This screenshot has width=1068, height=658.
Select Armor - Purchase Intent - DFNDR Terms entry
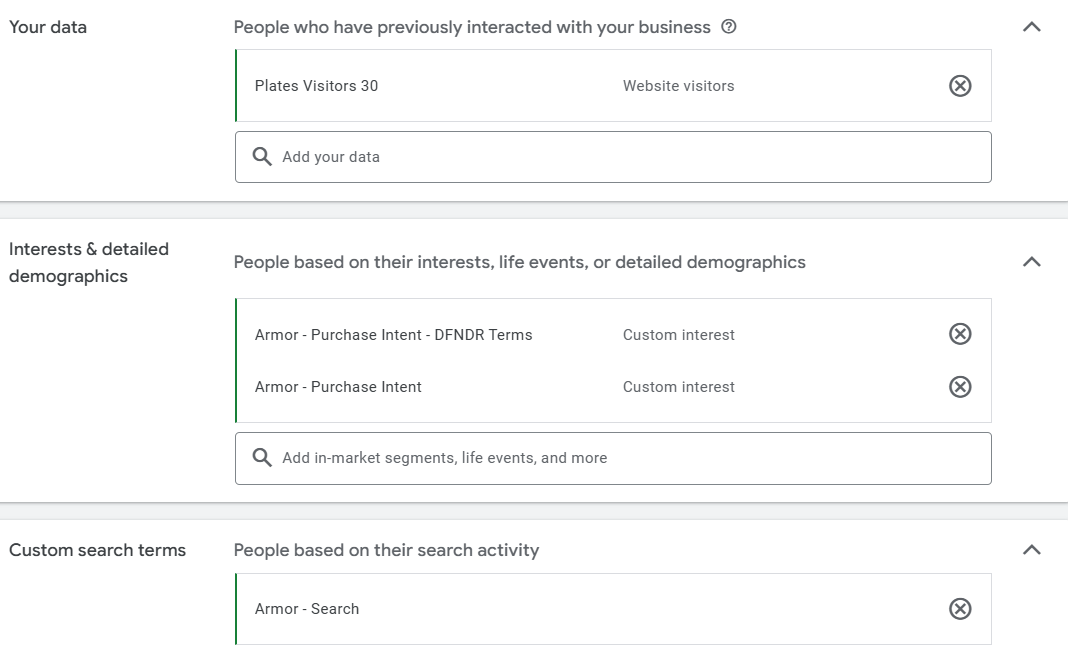[393, 335]
